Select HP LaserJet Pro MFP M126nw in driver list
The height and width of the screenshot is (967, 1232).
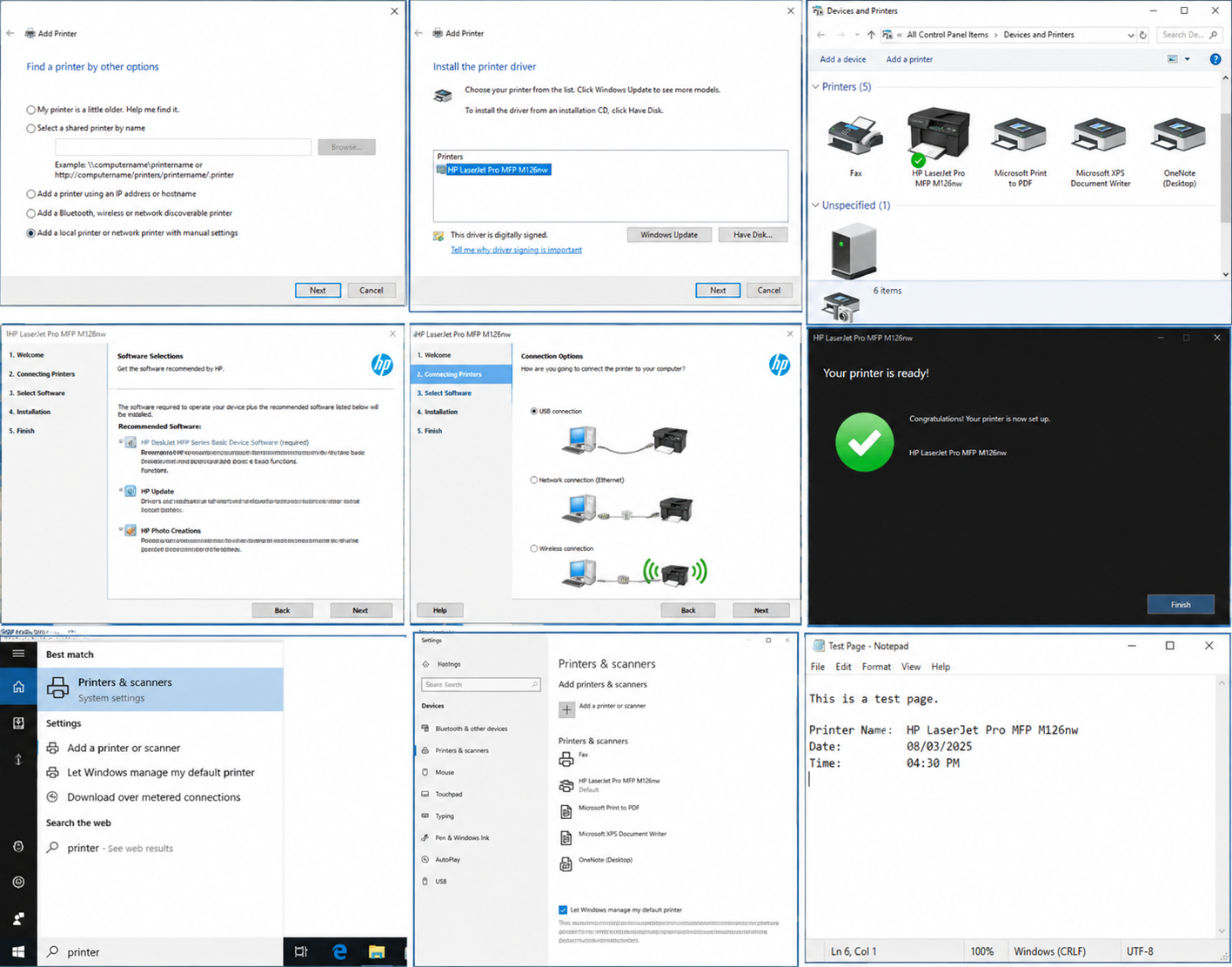(x=498, y=170)
